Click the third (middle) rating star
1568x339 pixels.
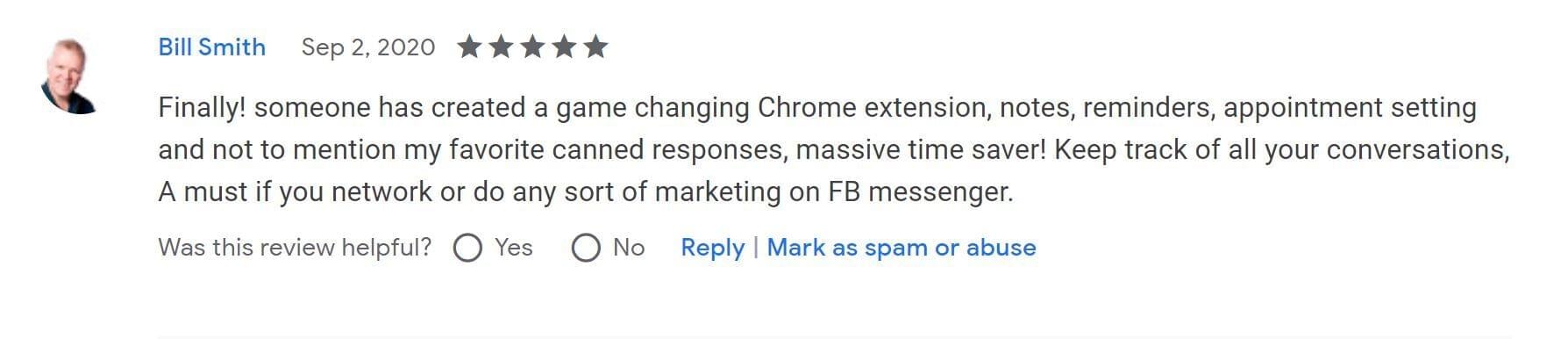pos(532,46)
